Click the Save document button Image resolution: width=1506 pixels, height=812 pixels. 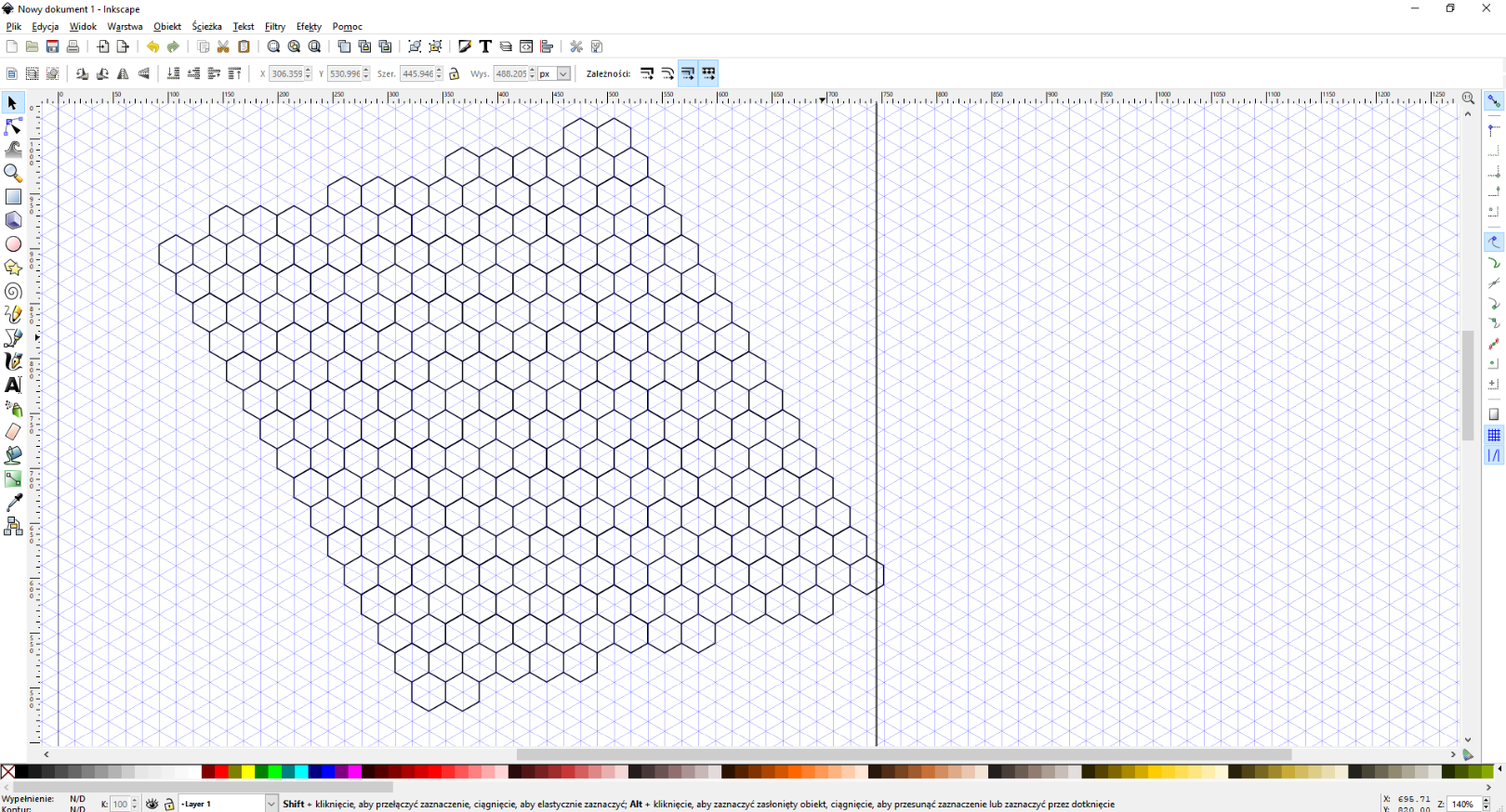tap(53, 46)
